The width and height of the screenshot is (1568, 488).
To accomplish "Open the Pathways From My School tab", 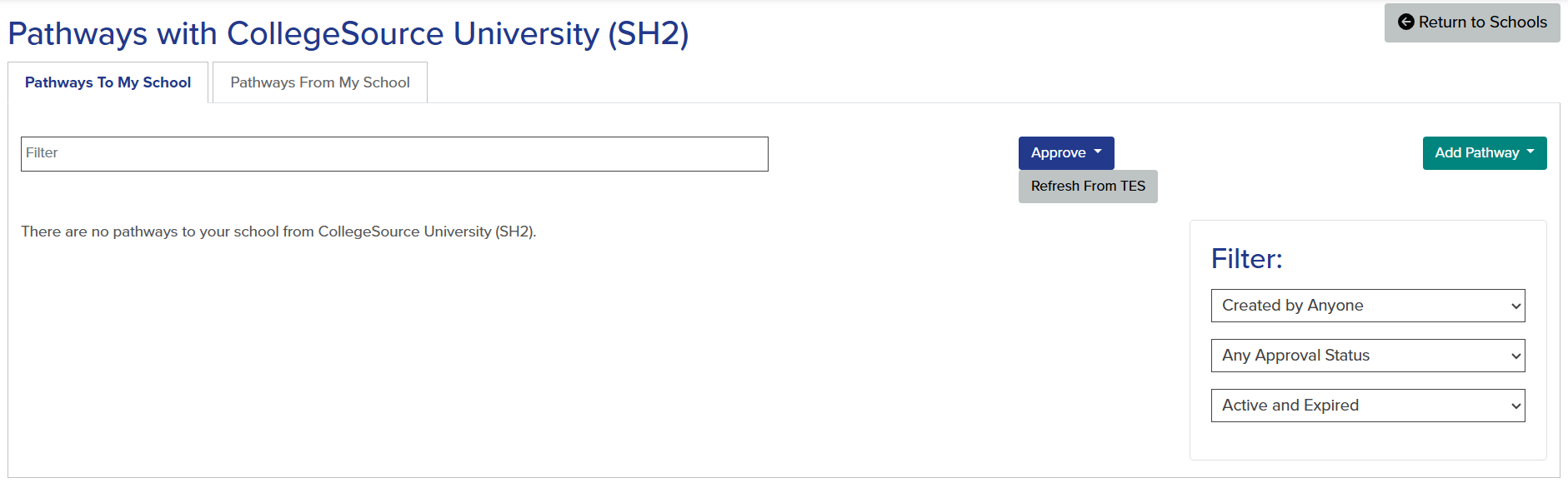I will coord(320,82).
